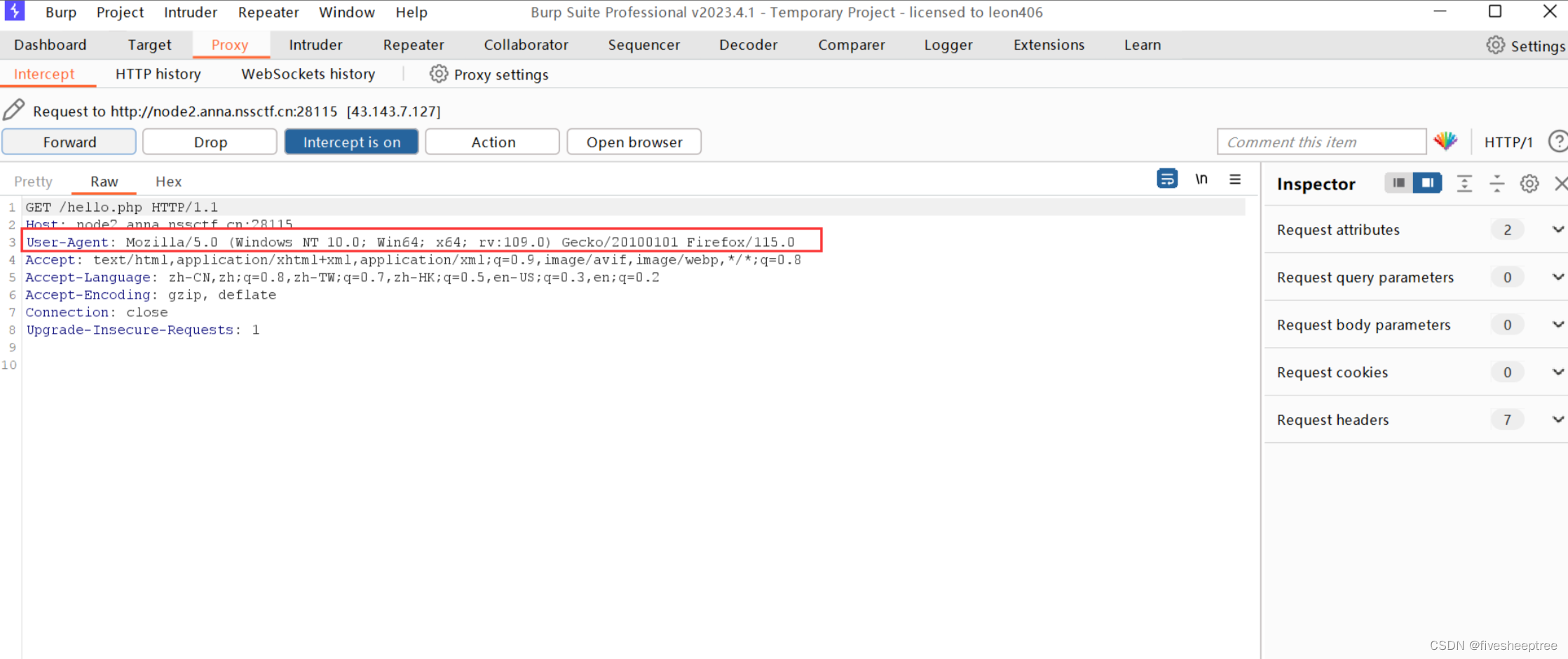
Task: Toggle line wrapping in the request editor
Action: click(x=1167, y=179)
